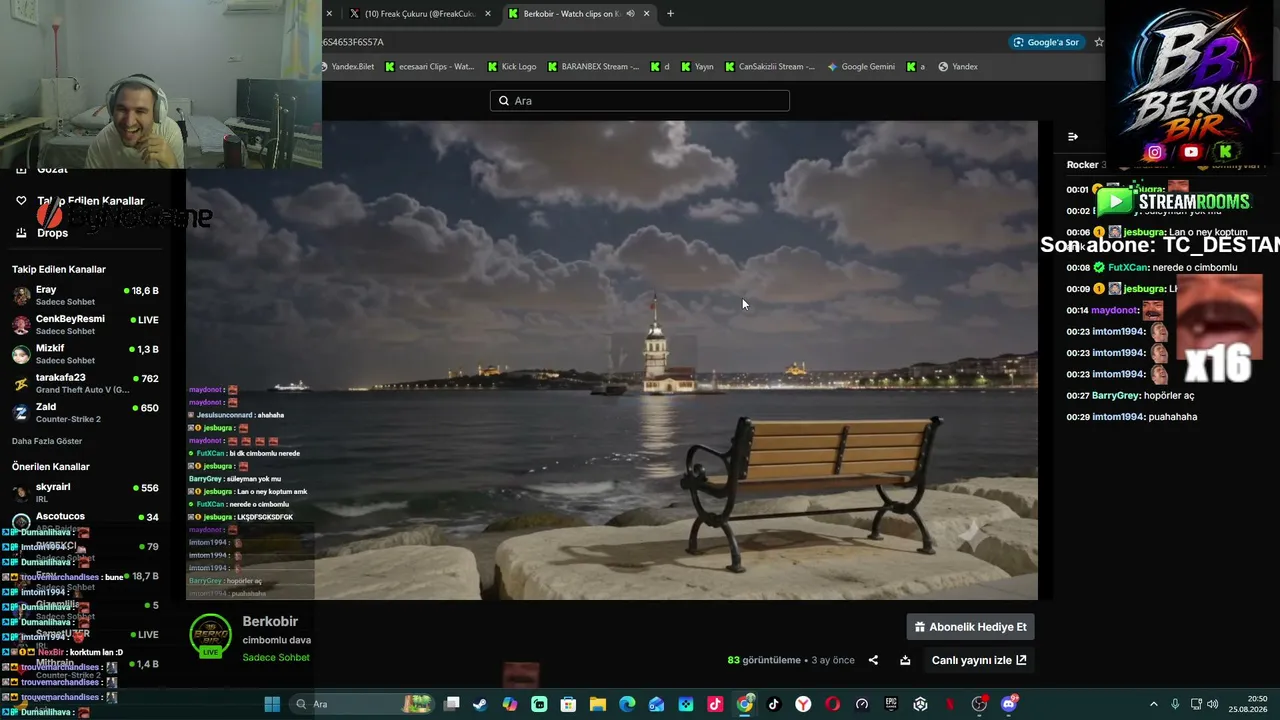The height and width of the screenshot is (720, 1280).
Task: Click the download clip icon
Action: click(x=905, y=660)
